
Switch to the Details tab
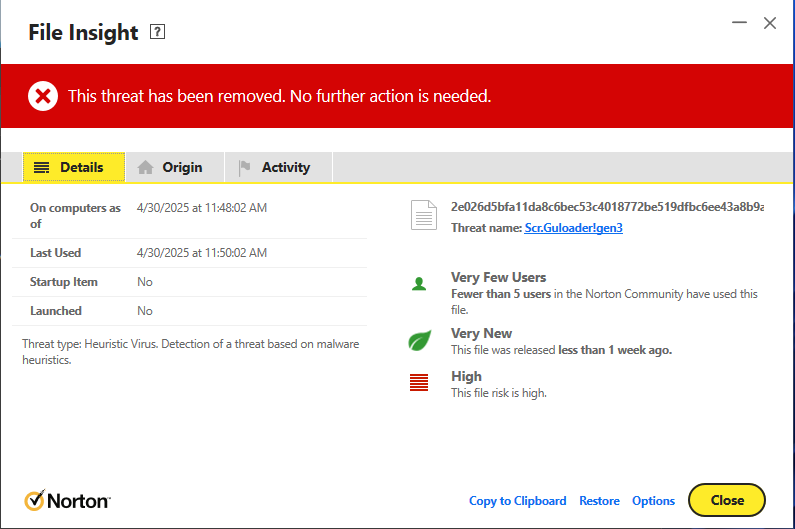[x=74, y=167]
